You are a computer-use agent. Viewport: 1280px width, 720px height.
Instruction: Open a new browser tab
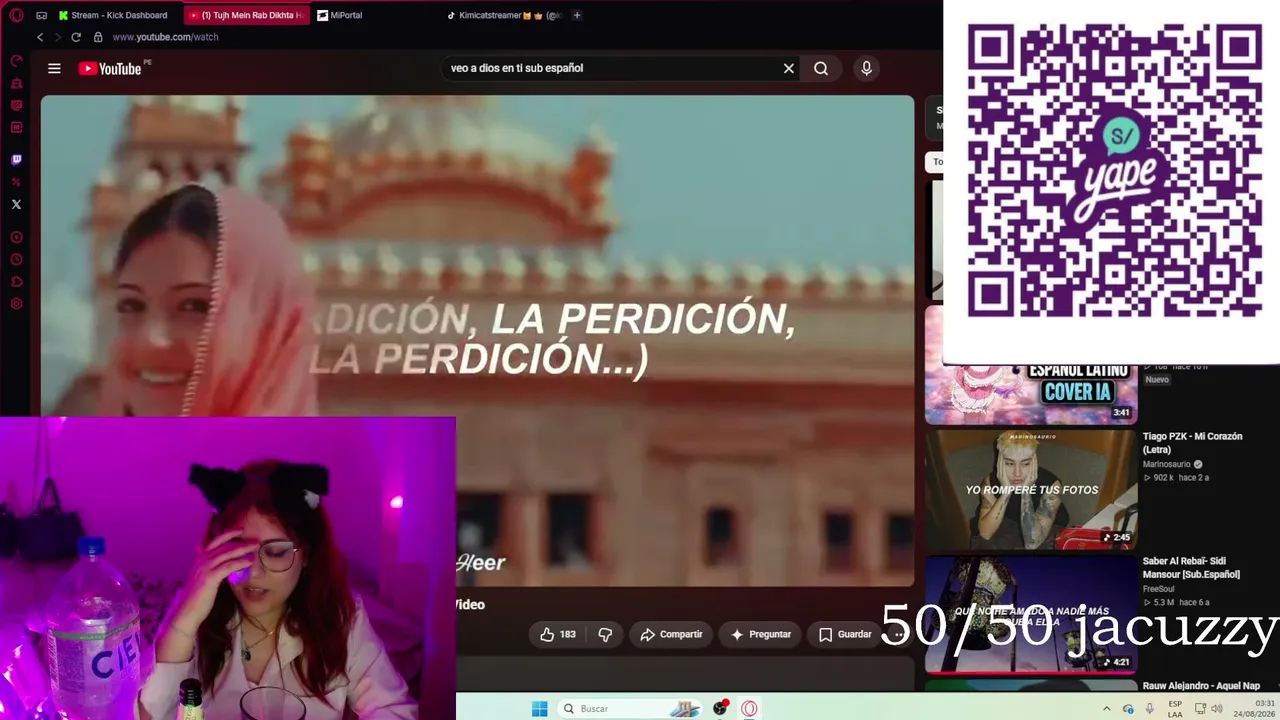pyautogui.click(x=577, y=15)
